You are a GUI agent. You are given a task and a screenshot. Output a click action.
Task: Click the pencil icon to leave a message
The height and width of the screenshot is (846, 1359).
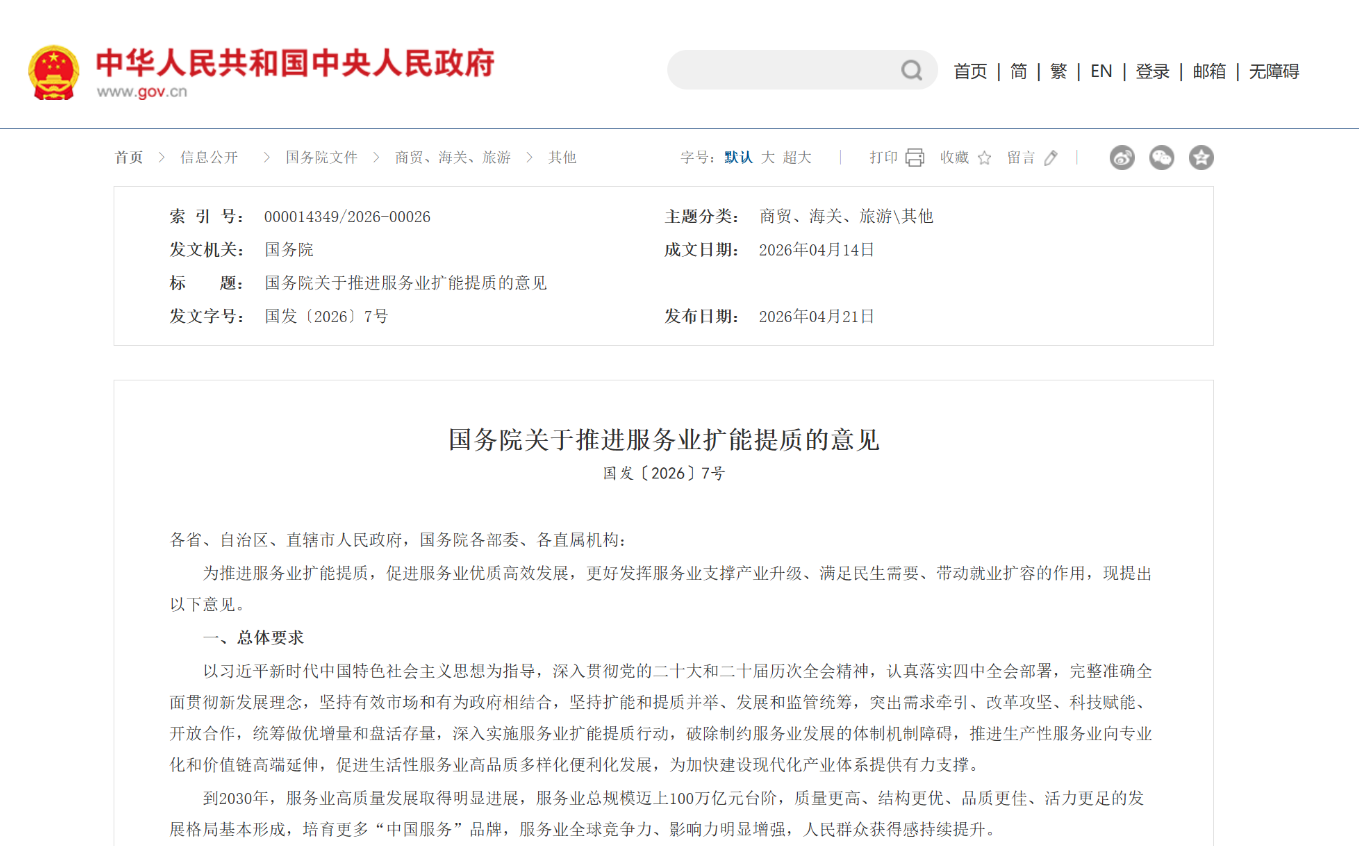pos(1050,157)
